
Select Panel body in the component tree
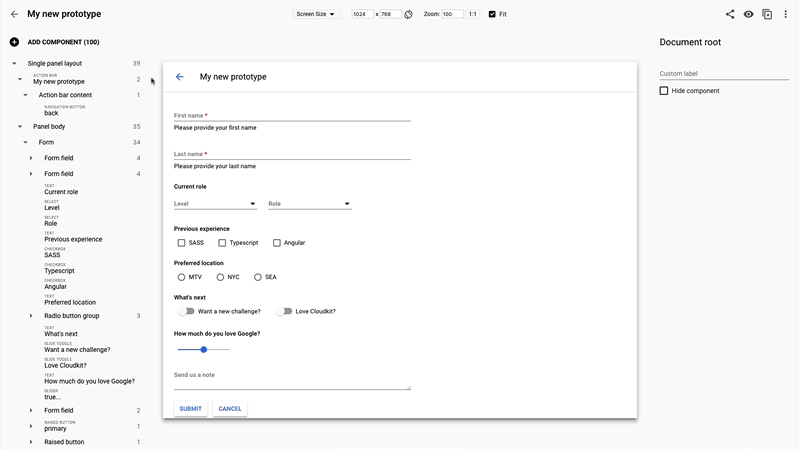pyautogui.click(x=49, y=127)
